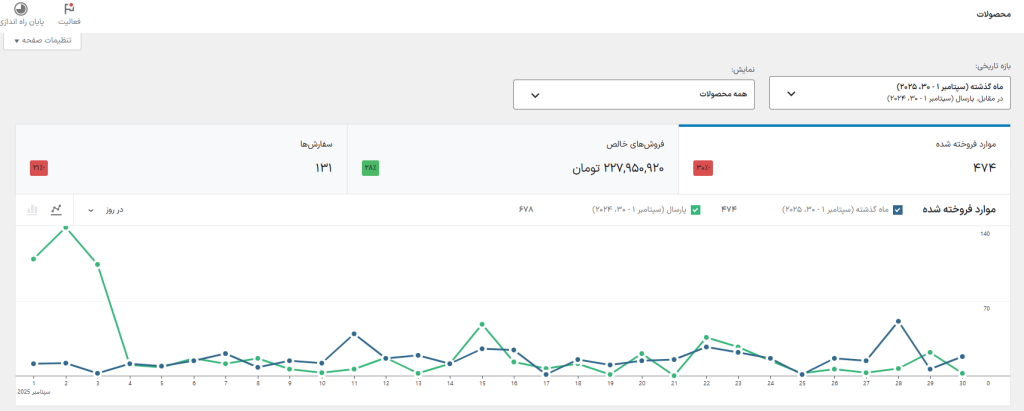Viewport: 1024px width, 411px height.
Task: Click the green peak data point on day 2
Action: coord(66,228)
